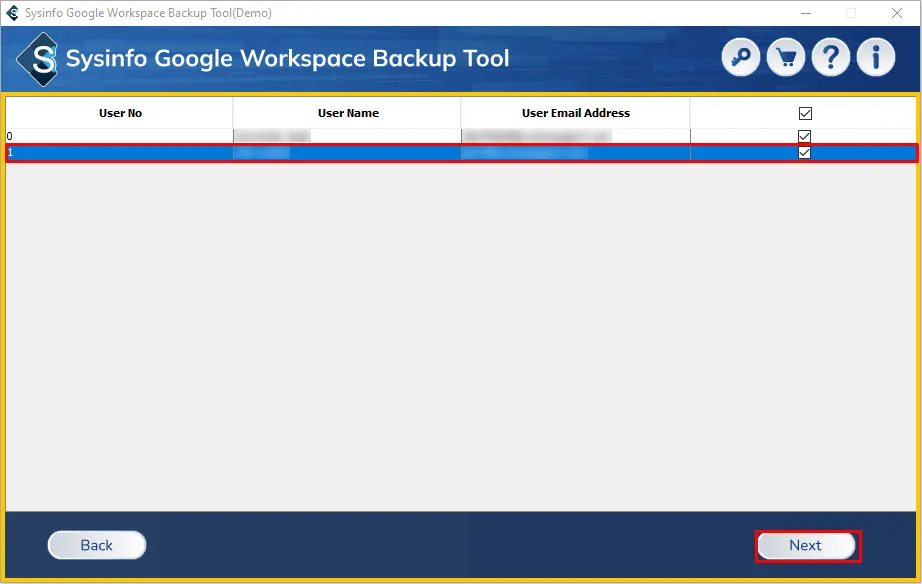
Task: Click the User Email Address column header
Action: pos(576,113)
